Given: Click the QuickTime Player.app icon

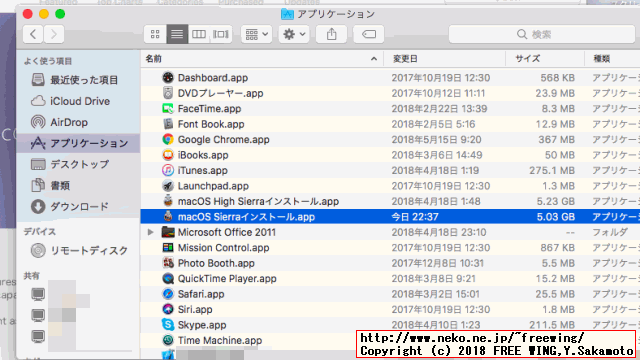Looking at the screenshot, I should [168, 279].
